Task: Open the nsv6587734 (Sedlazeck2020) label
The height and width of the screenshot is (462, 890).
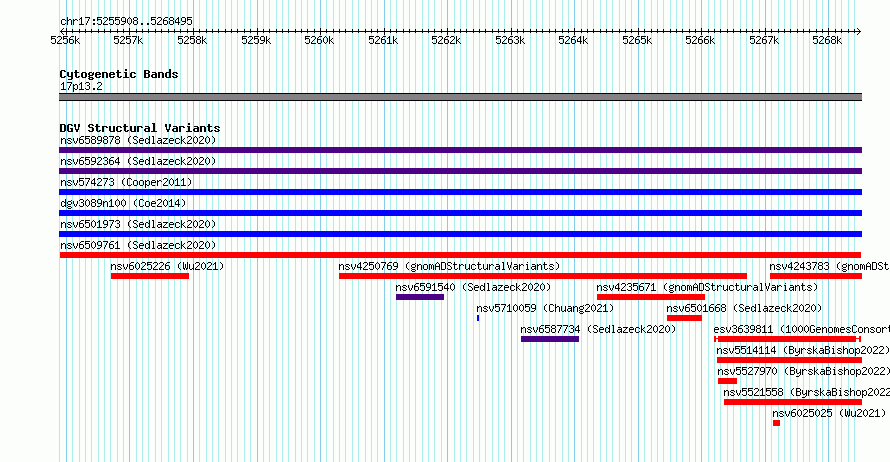Action: 598,329
